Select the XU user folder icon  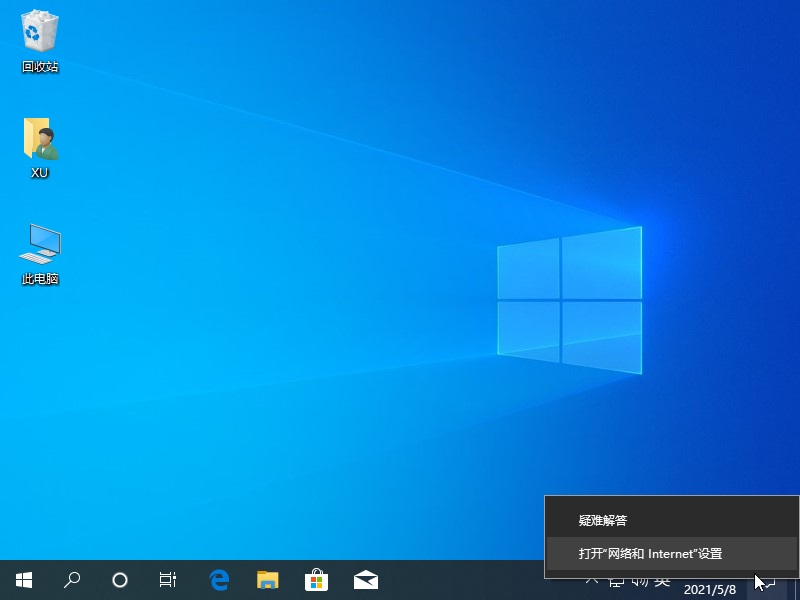(40, 147)
